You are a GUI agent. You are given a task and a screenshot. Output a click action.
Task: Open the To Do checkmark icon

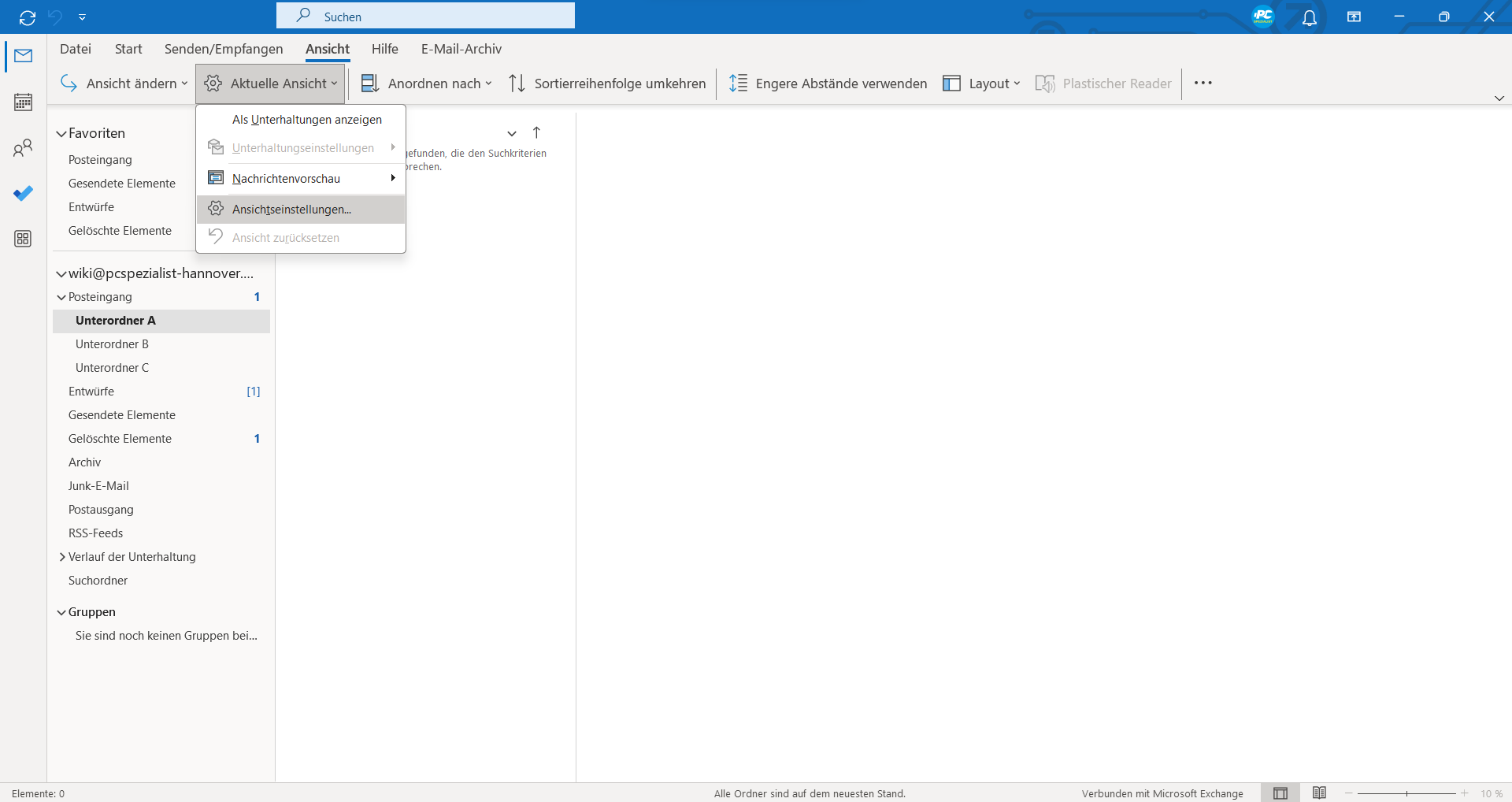23,193
